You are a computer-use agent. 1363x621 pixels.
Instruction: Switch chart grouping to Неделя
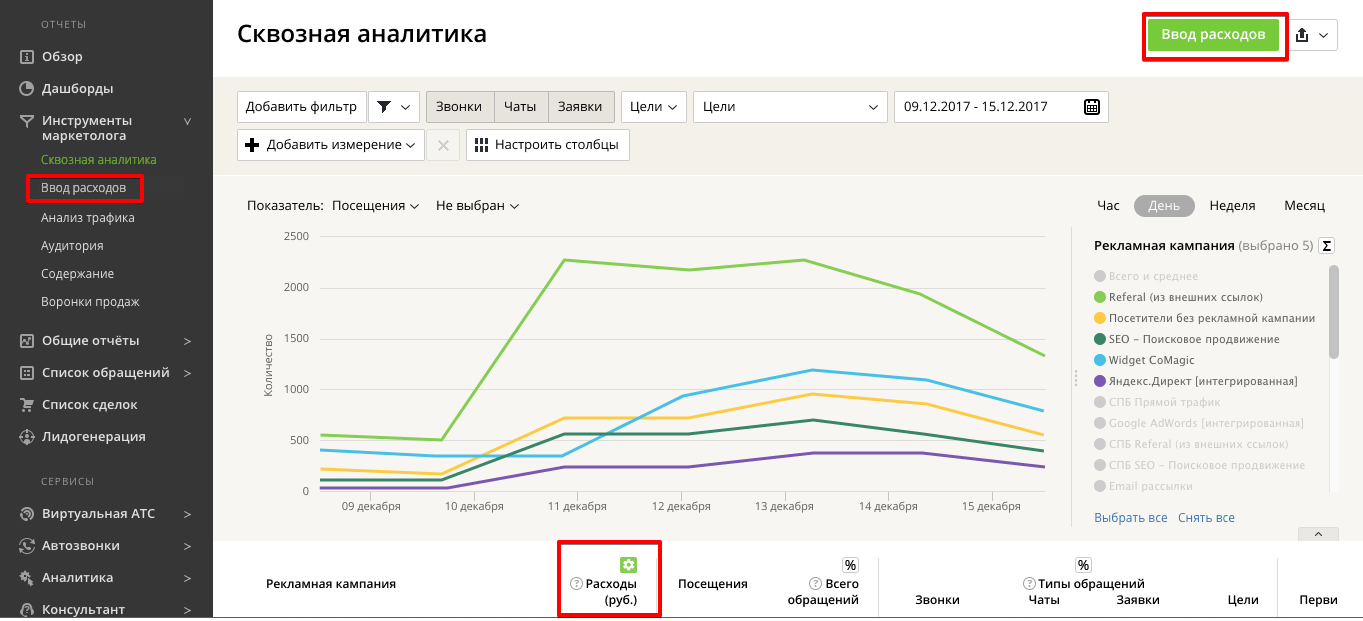point(1232,206)
